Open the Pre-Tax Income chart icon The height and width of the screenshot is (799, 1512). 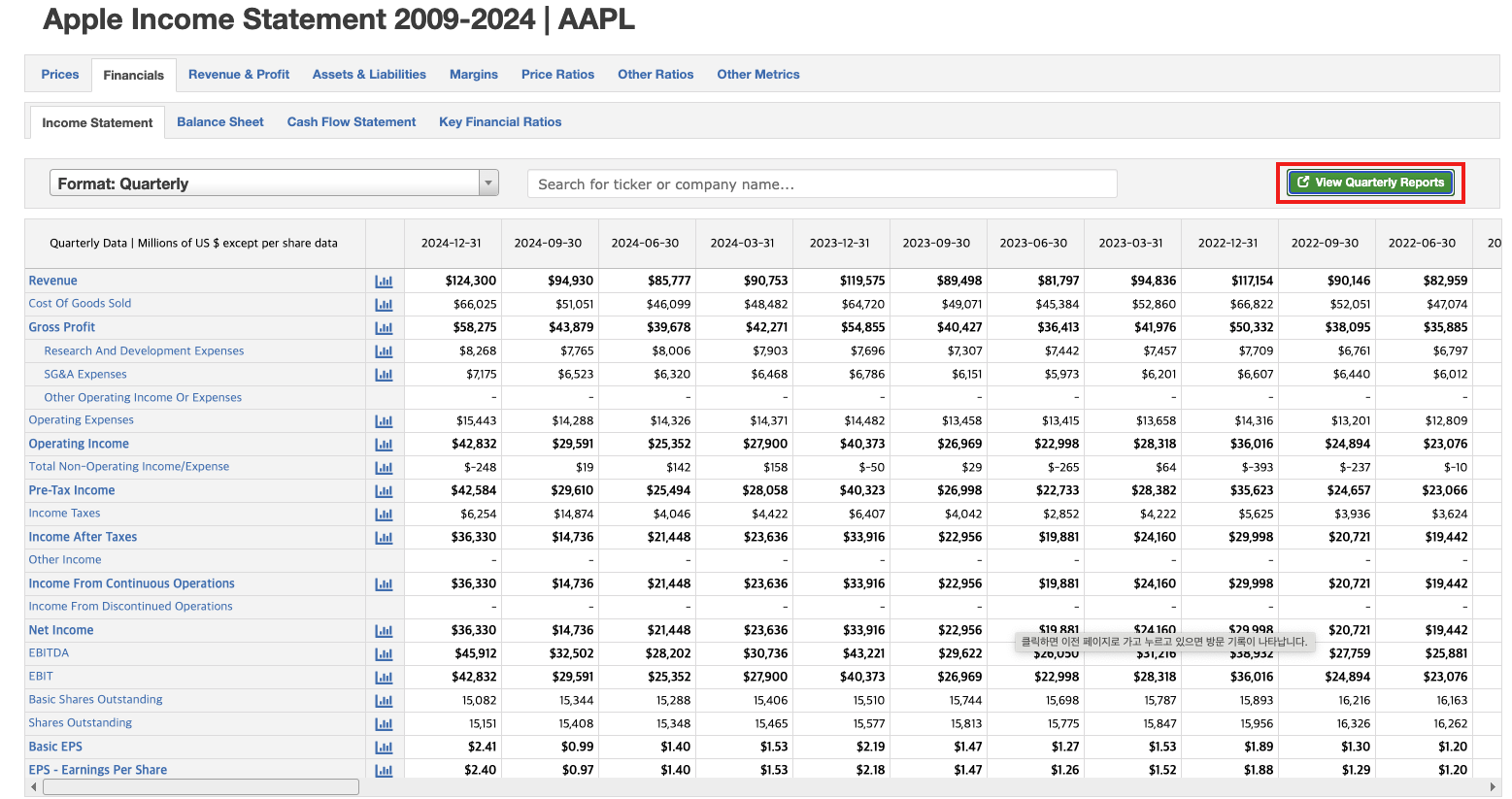coord(384,491)
